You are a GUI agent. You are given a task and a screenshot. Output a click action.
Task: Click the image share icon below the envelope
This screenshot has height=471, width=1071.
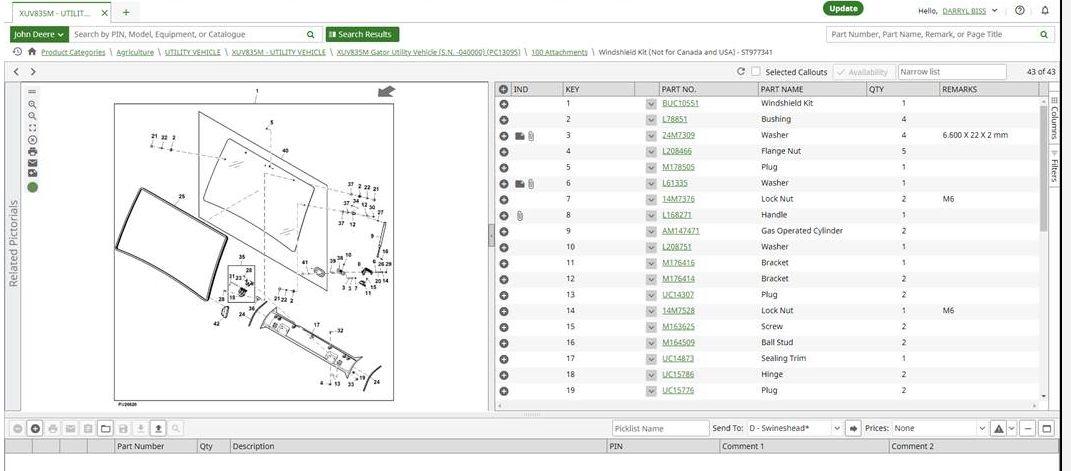pos(32,173)
